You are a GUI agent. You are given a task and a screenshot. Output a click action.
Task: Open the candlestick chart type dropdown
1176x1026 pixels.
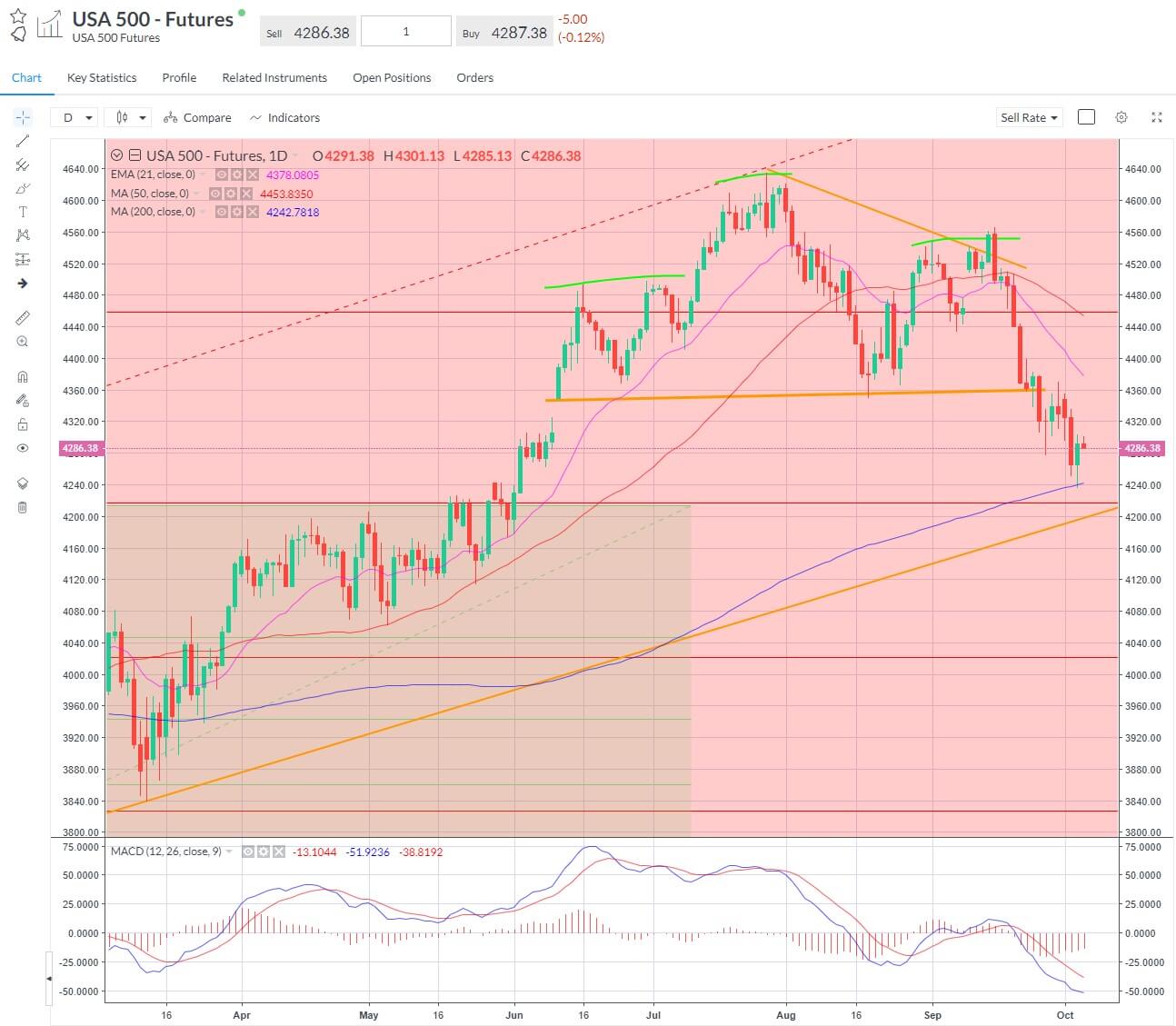click(127, 117)
